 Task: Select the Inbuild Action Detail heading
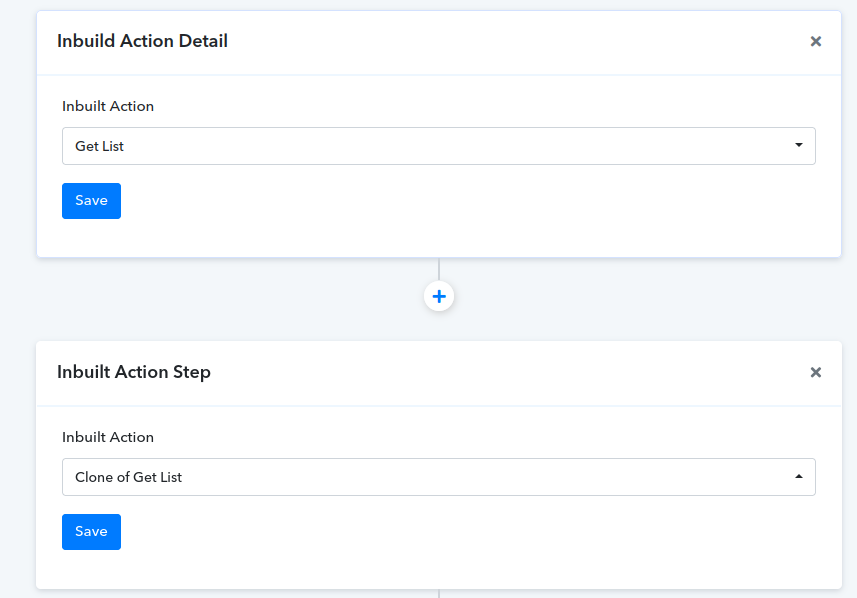[142, 41]
